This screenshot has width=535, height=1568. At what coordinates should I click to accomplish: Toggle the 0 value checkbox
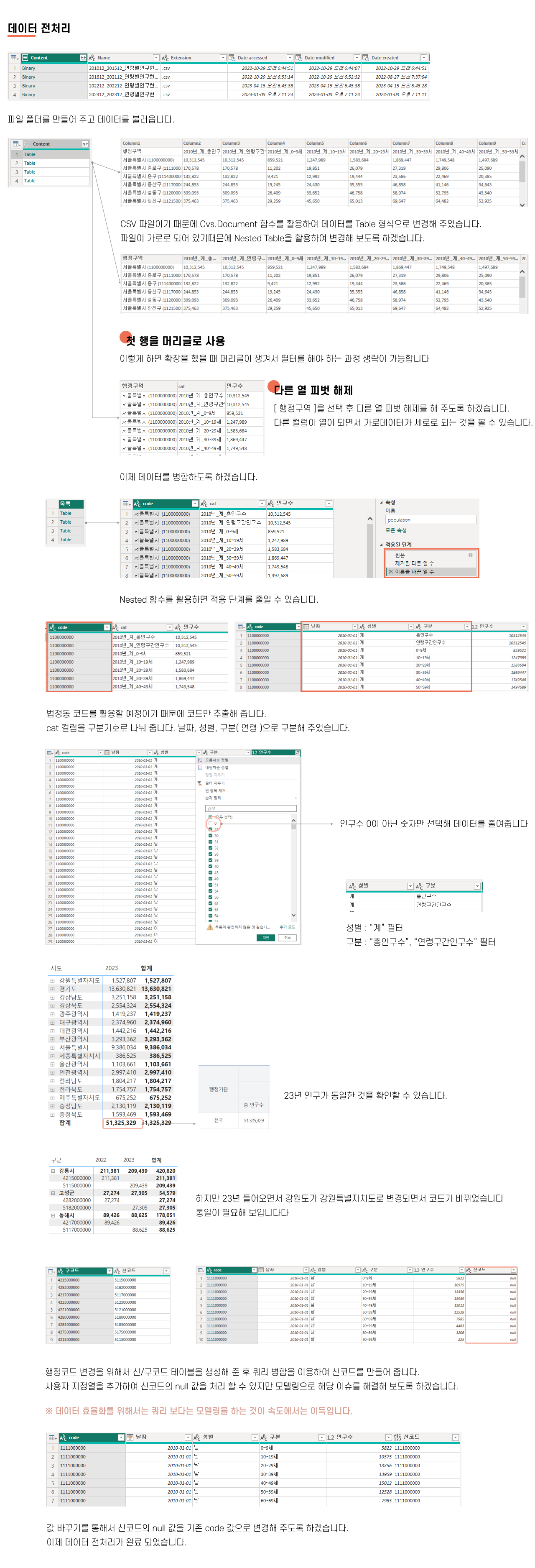click(210, 823)
